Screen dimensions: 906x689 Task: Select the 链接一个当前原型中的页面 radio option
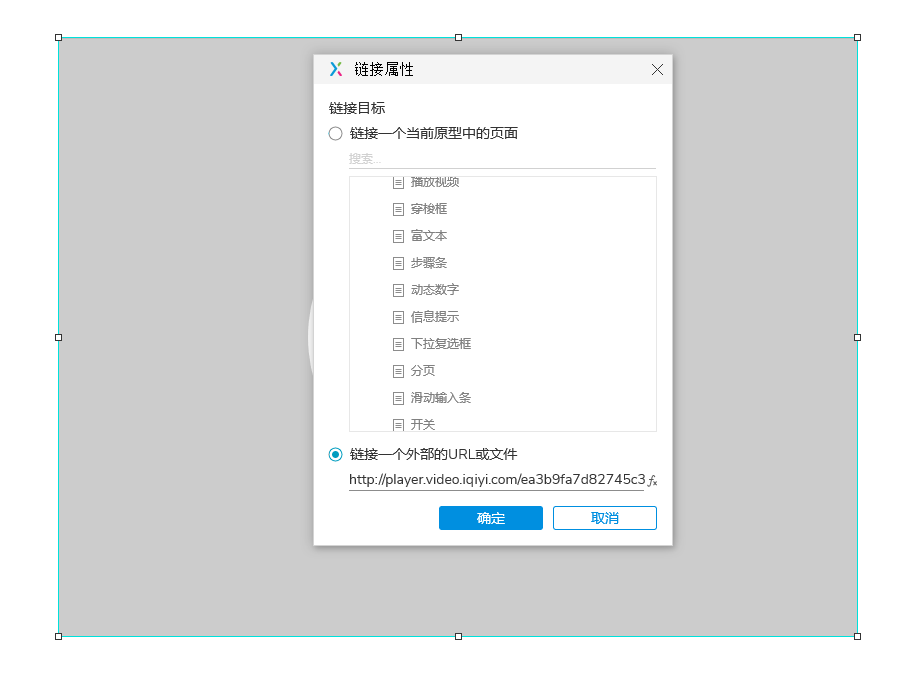pos(335,133)
